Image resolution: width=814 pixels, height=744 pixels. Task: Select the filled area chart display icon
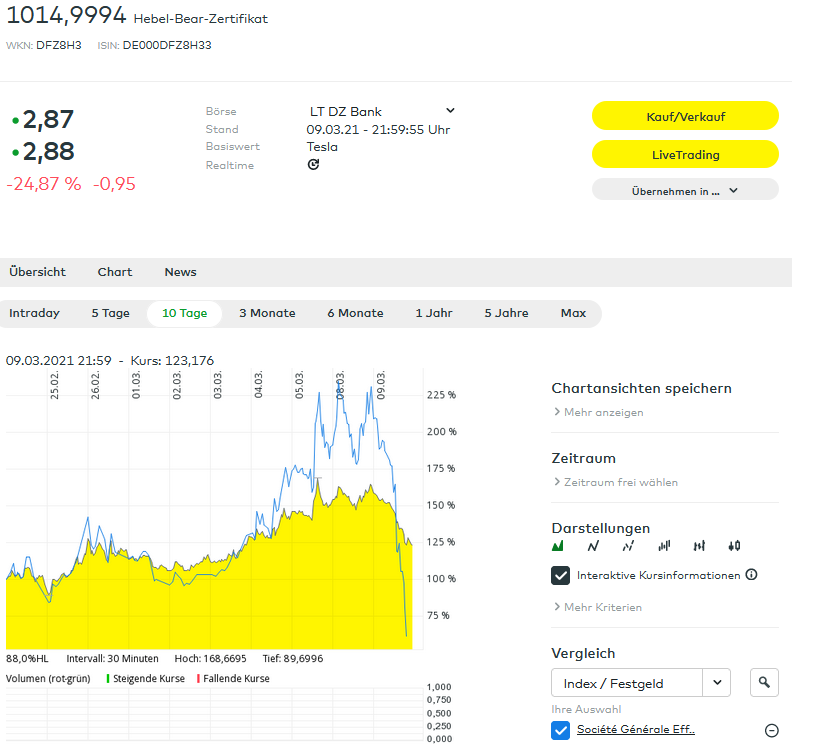[x=558, y=546]
